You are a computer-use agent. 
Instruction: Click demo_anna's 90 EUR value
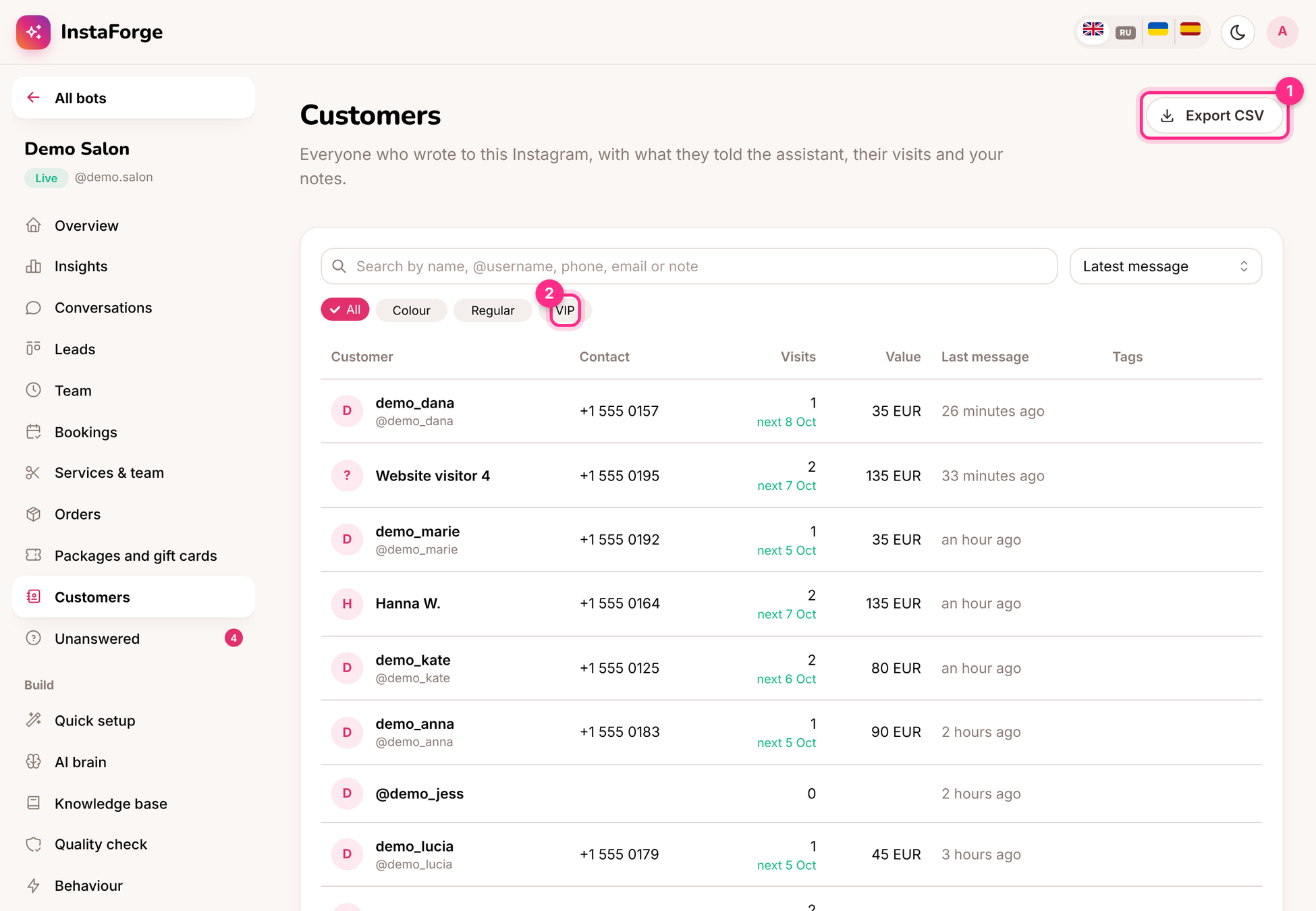tap(896, 732)
